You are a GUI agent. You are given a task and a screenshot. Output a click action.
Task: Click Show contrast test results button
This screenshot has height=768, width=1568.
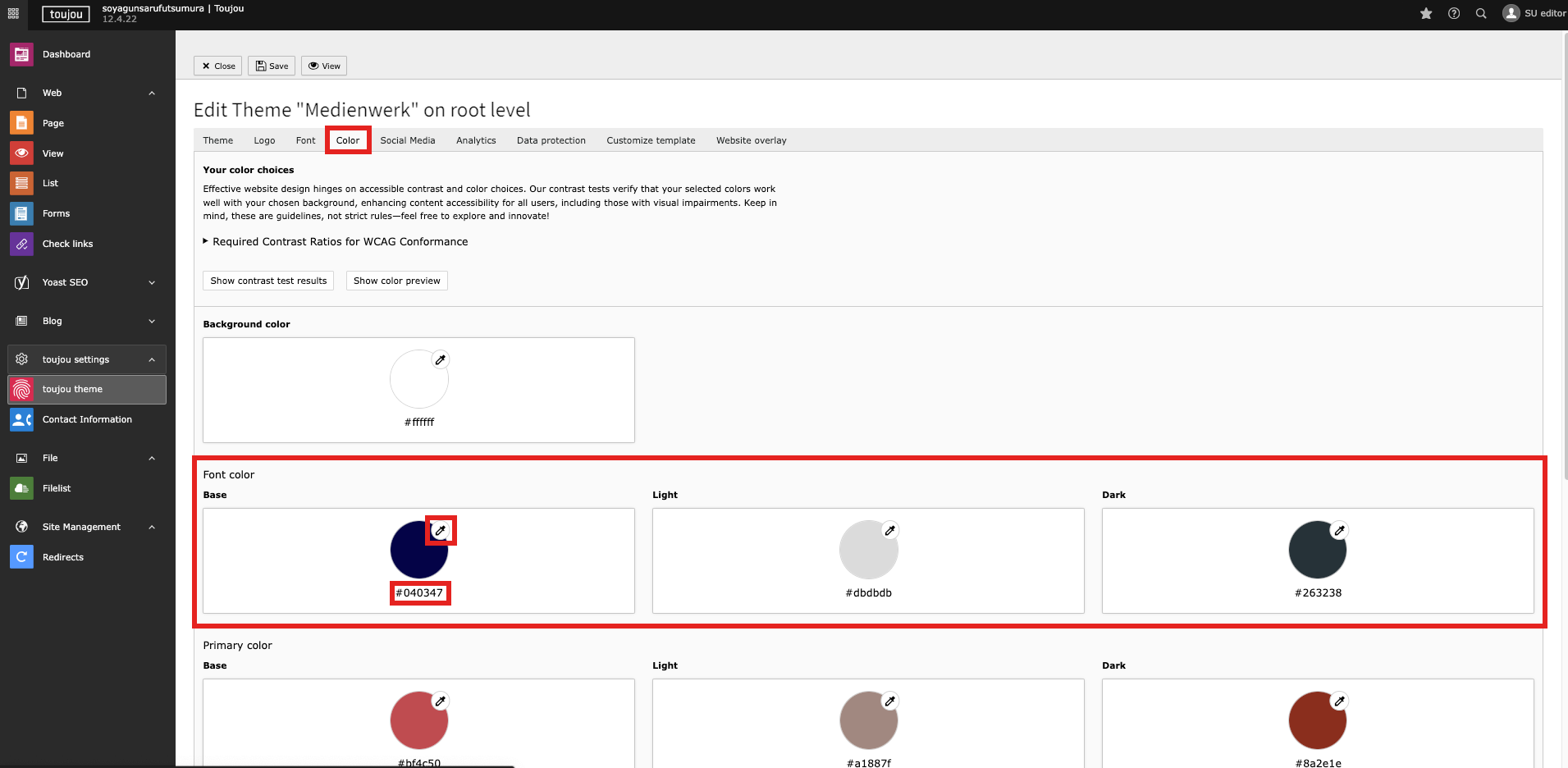(268, 281)
